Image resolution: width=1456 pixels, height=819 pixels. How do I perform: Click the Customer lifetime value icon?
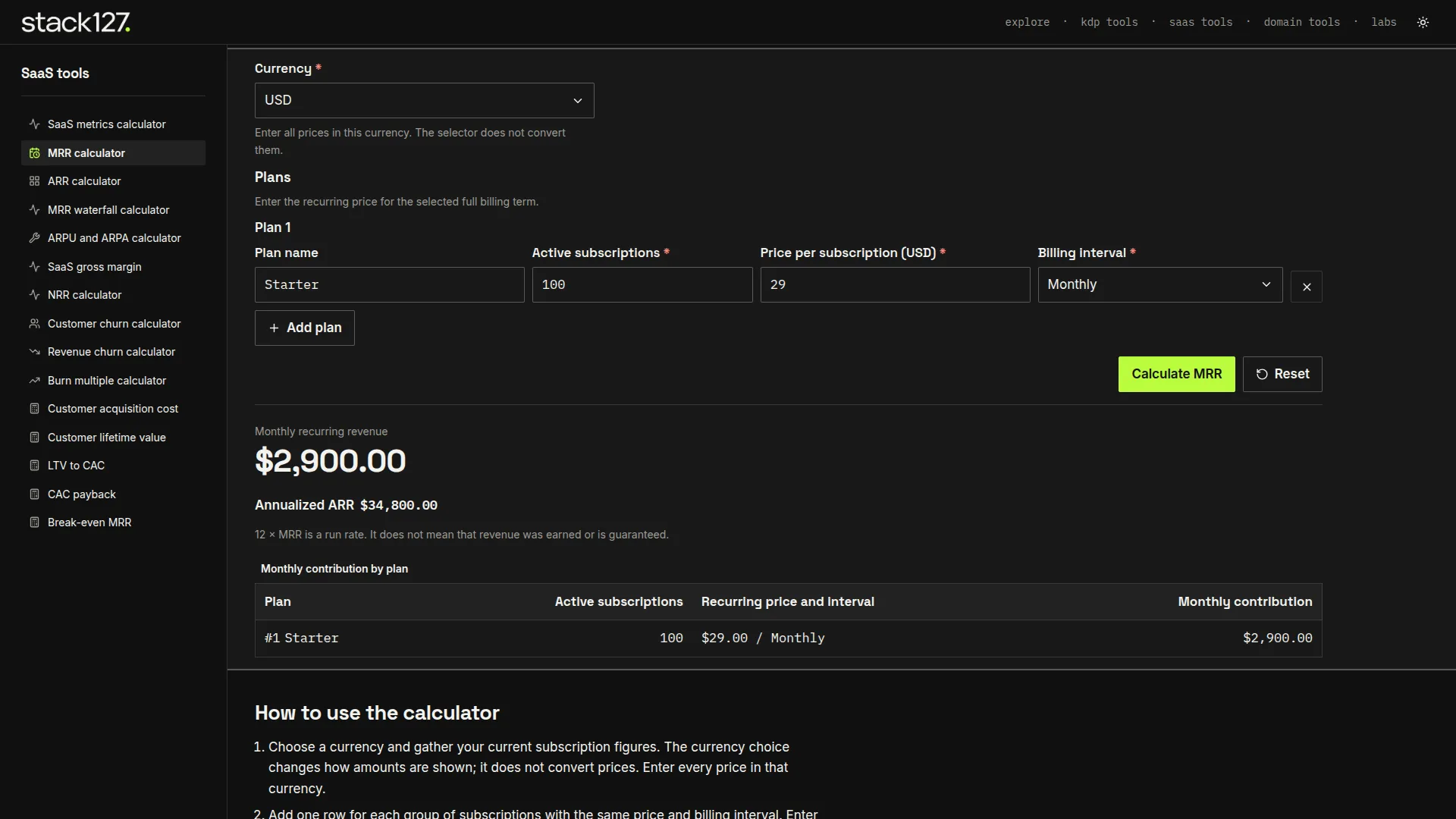point(34,438)
